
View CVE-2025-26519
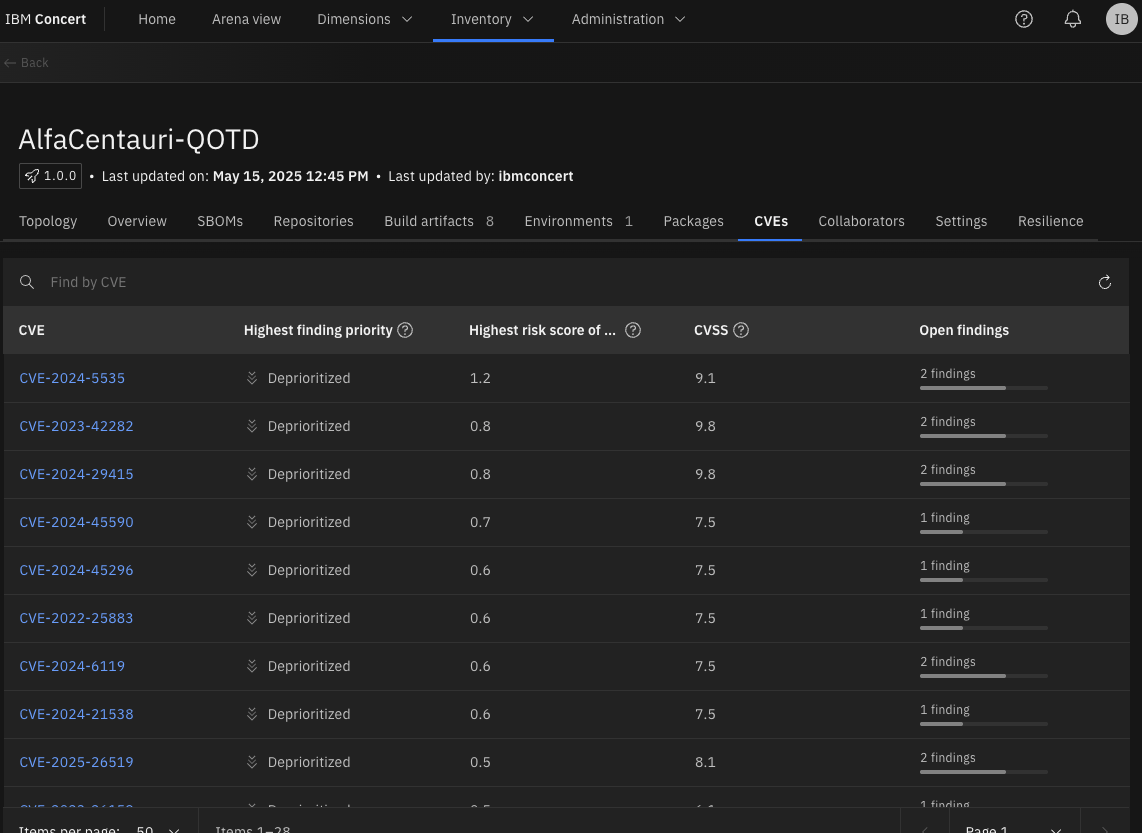(76, 762)
